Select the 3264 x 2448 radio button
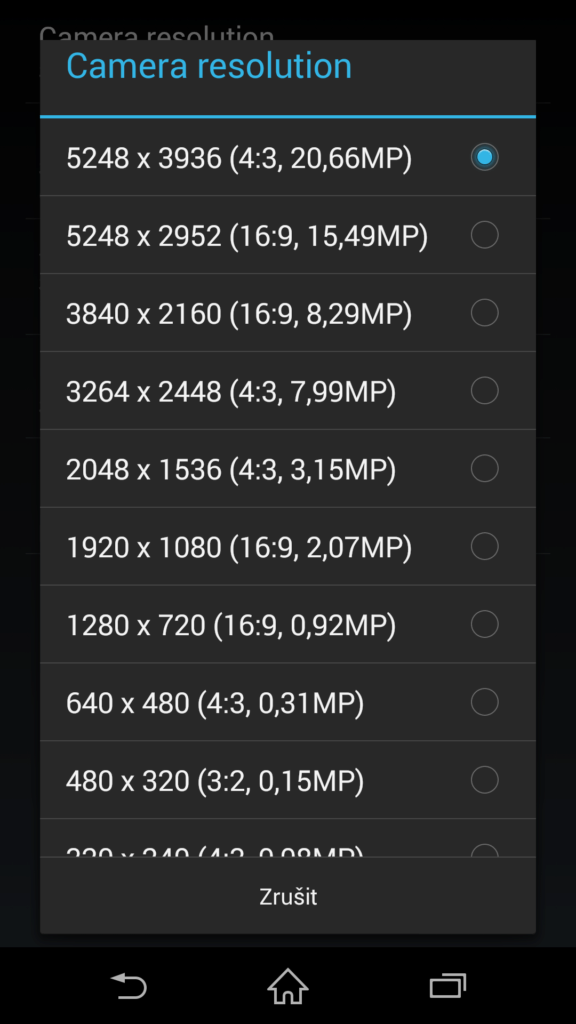The width and height of the screenshot is (576, 1024). (485, 391)
